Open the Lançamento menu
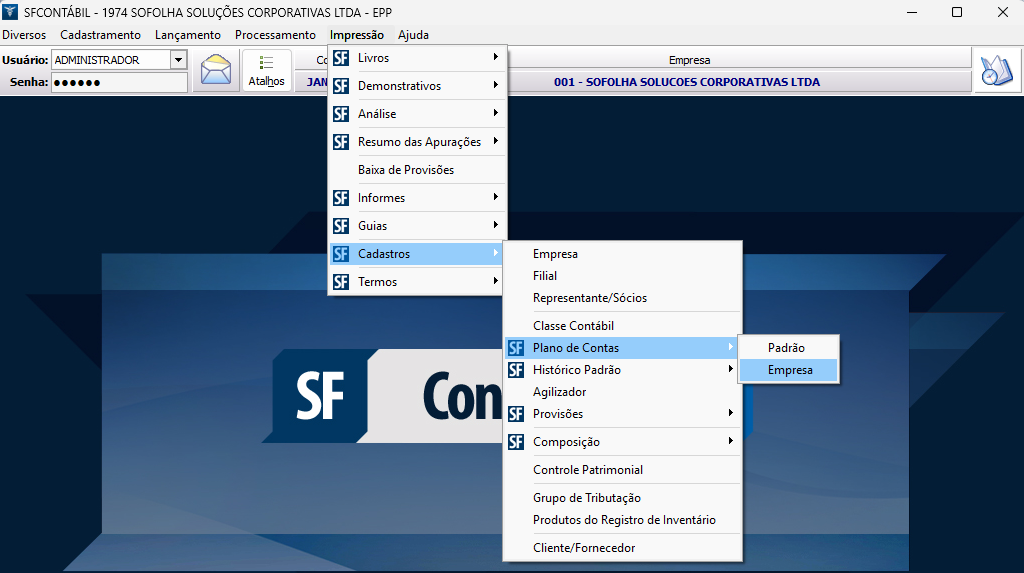The height and width of the screenshot is (573, 1024). [188, 35]
